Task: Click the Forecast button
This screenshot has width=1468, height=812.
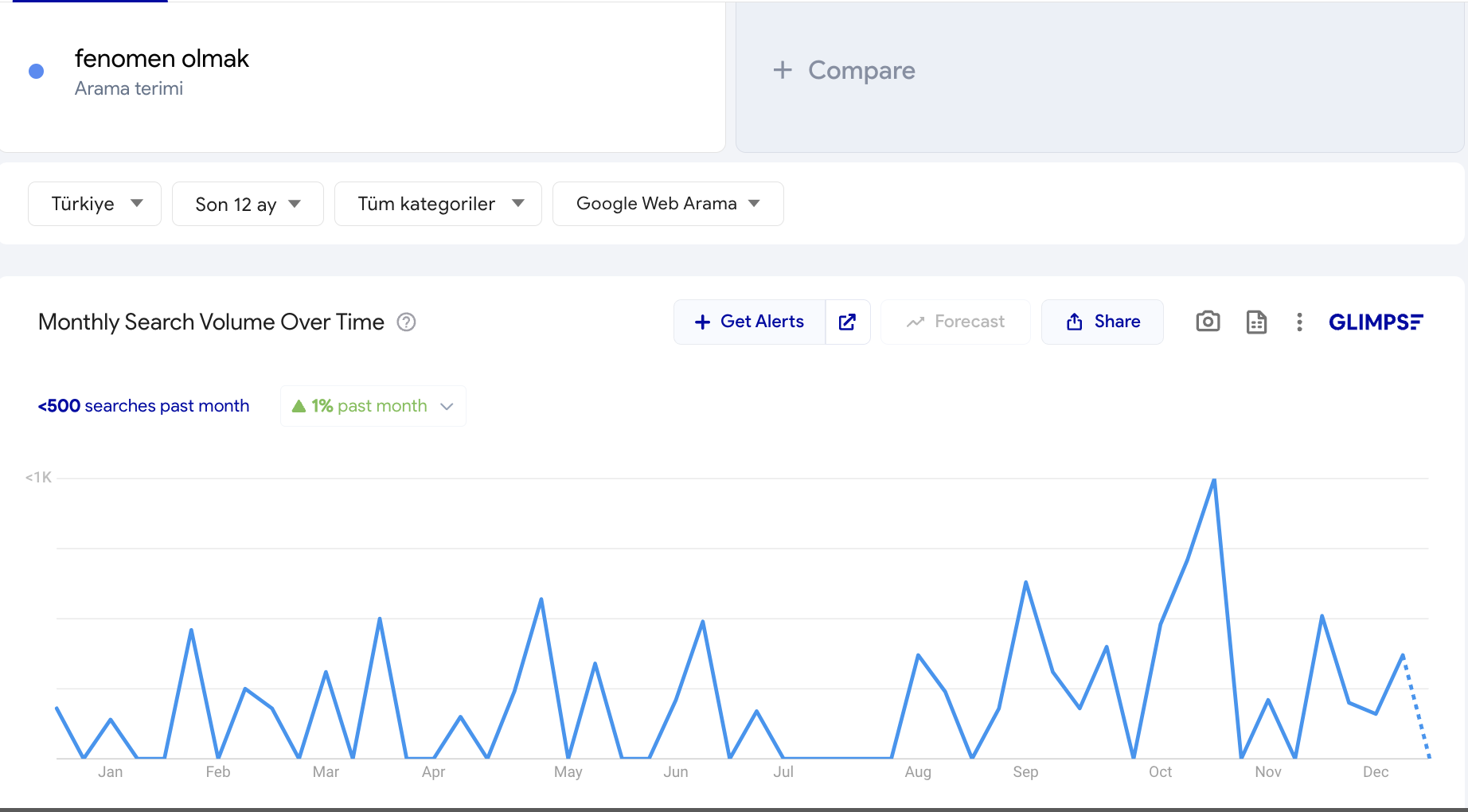Action: 955,322
